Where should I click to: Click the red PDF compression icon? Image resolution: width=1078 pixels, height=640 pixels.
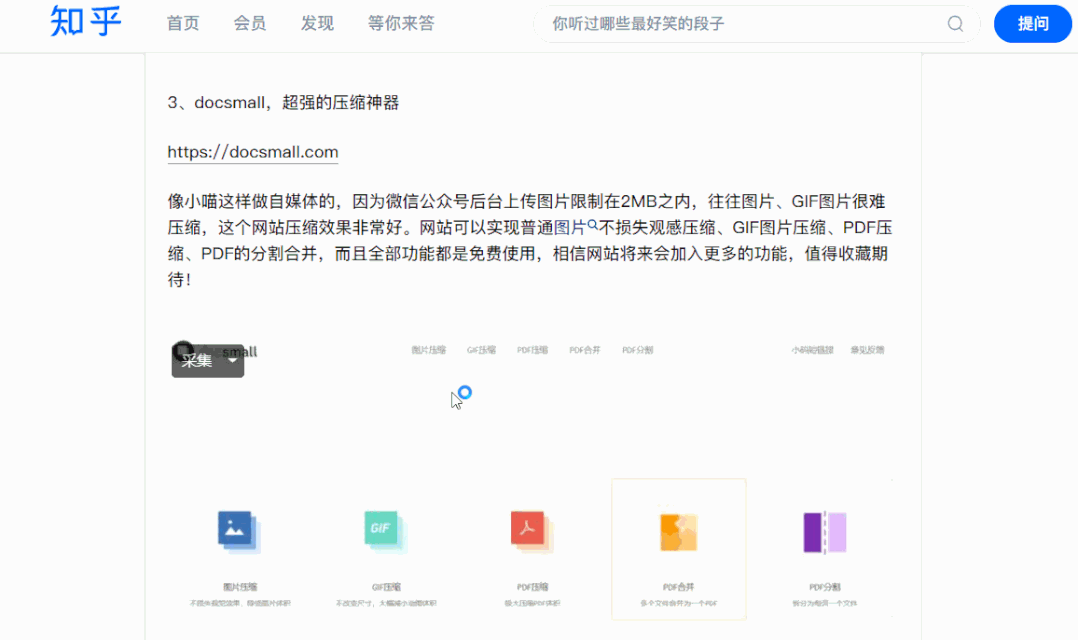531,531
